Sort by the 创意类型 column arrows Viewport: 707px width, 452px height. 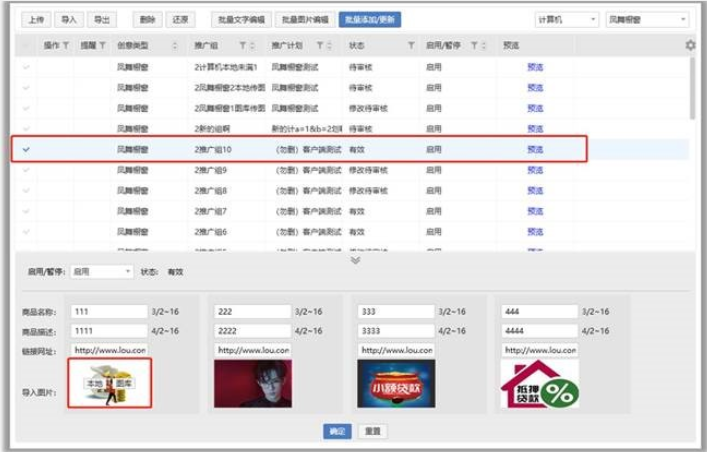click(175, 46)
